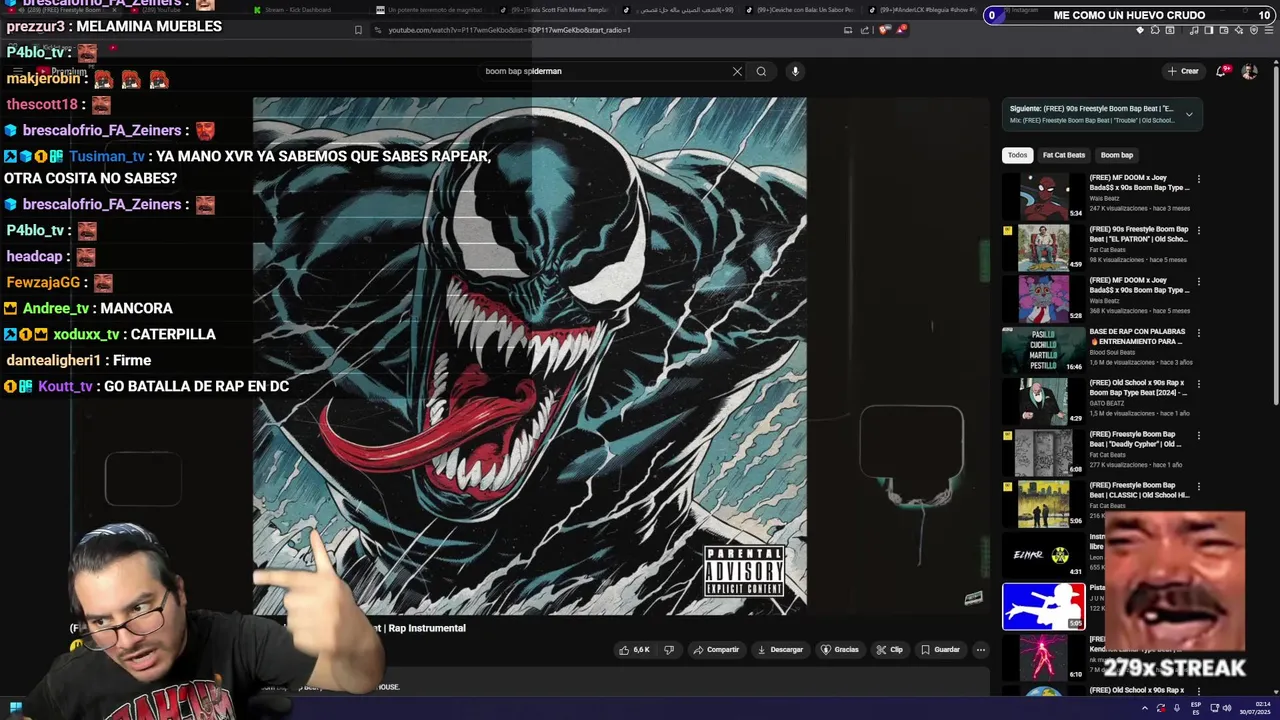
Task: Click the browser address bar URL
Action: (509, 30)
